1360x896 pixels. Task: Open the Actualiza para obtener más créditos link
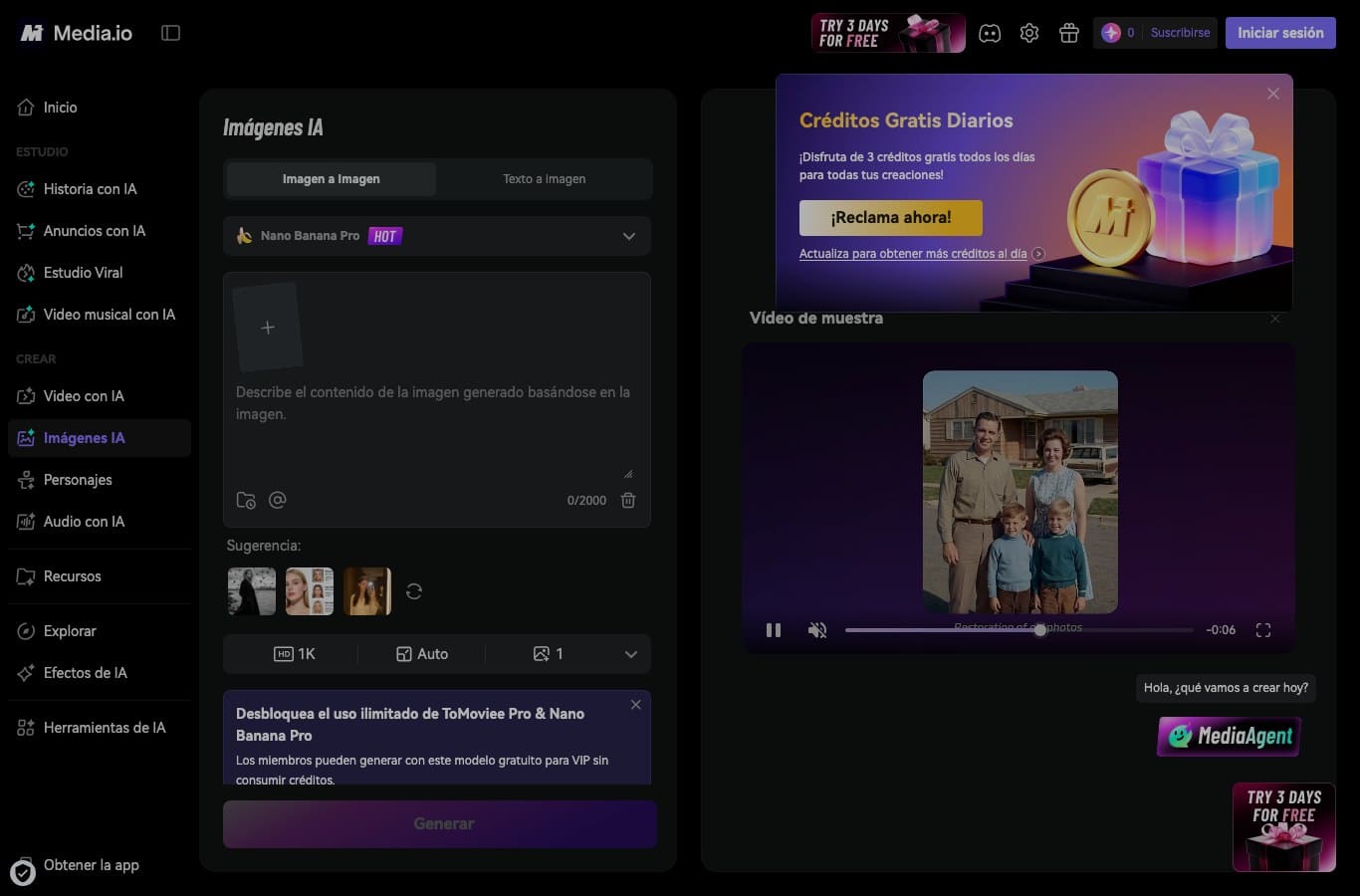click(922, 254)
